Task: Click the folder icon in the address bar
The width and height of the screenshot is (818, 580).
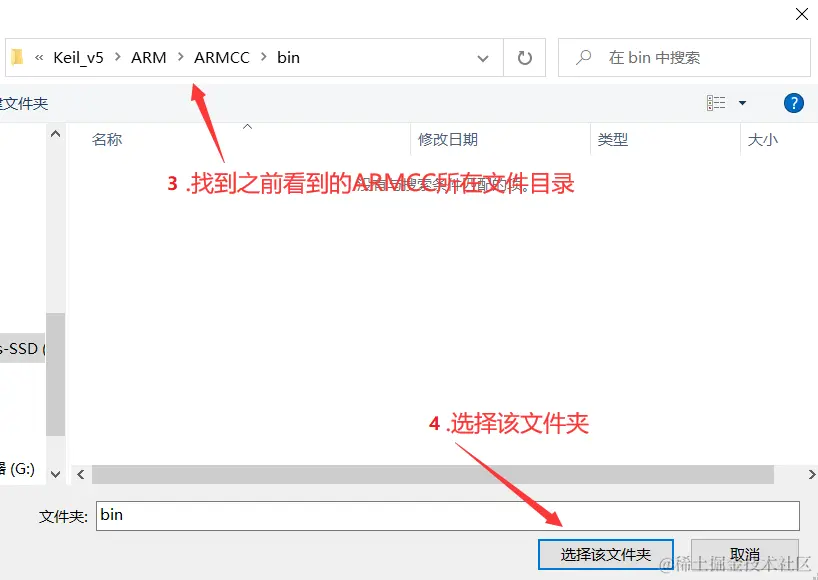Action: click(17, 57)
